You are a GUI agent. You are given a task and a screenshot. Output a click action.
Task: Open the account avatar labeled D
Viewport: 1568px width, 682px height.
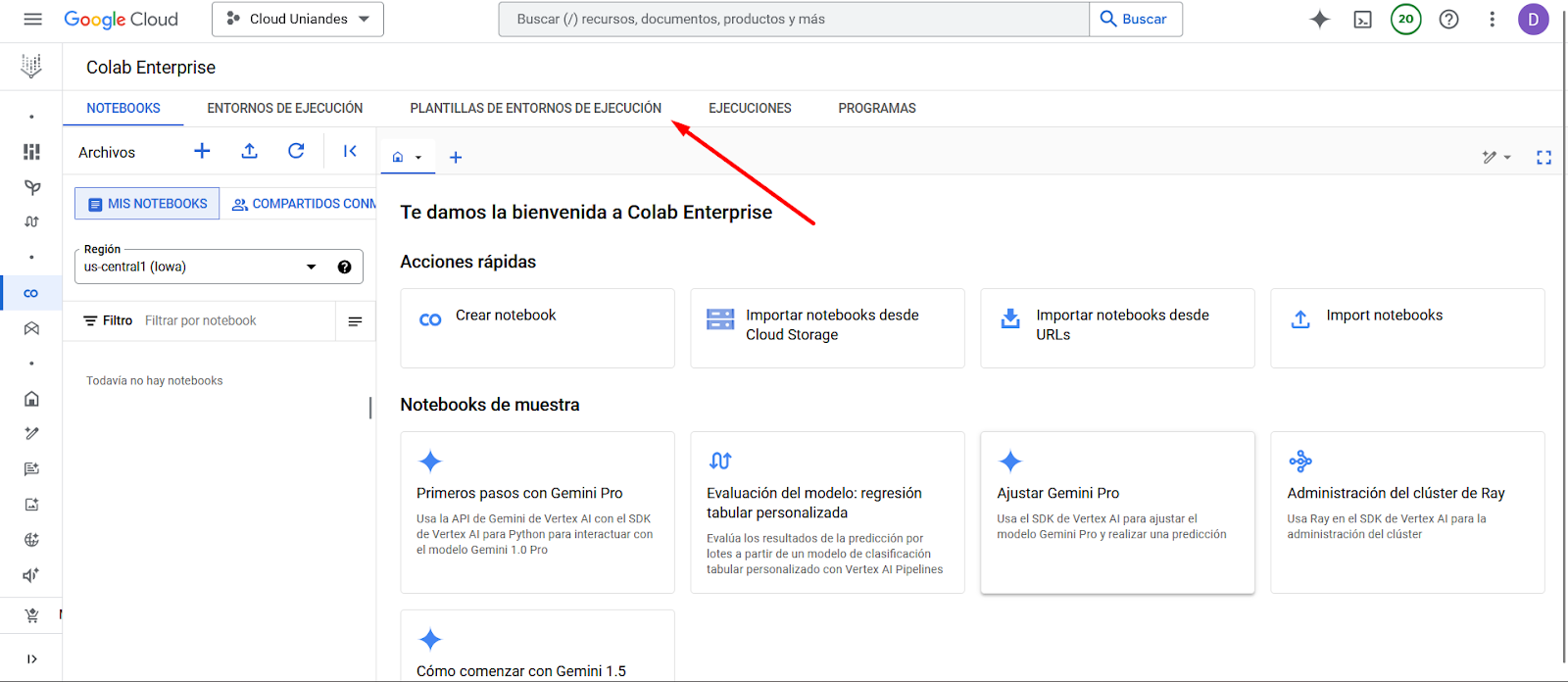(x=1534, y=19)
